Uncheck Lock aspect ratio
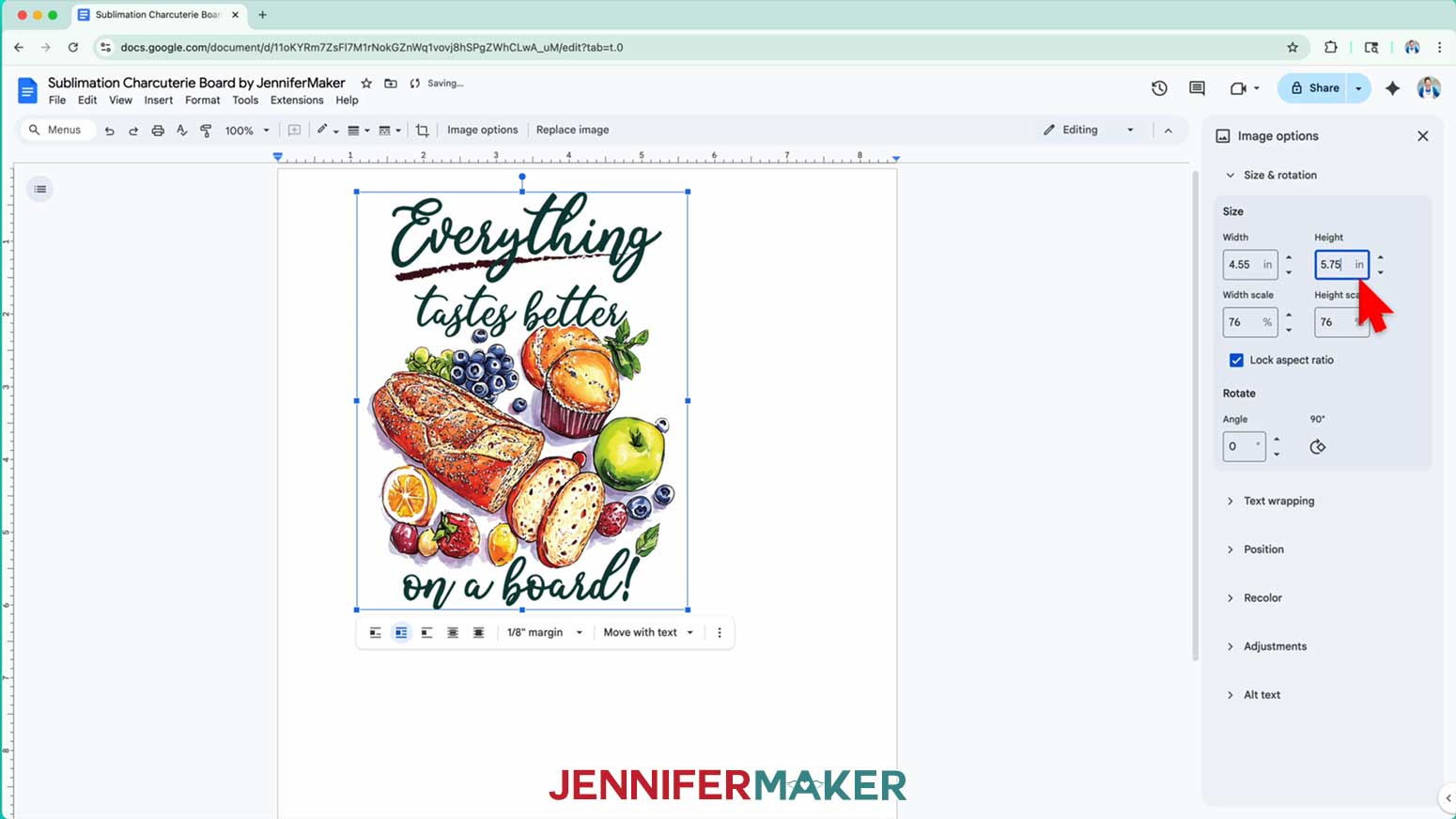The image size is (1456, 819). [1236, 361]
